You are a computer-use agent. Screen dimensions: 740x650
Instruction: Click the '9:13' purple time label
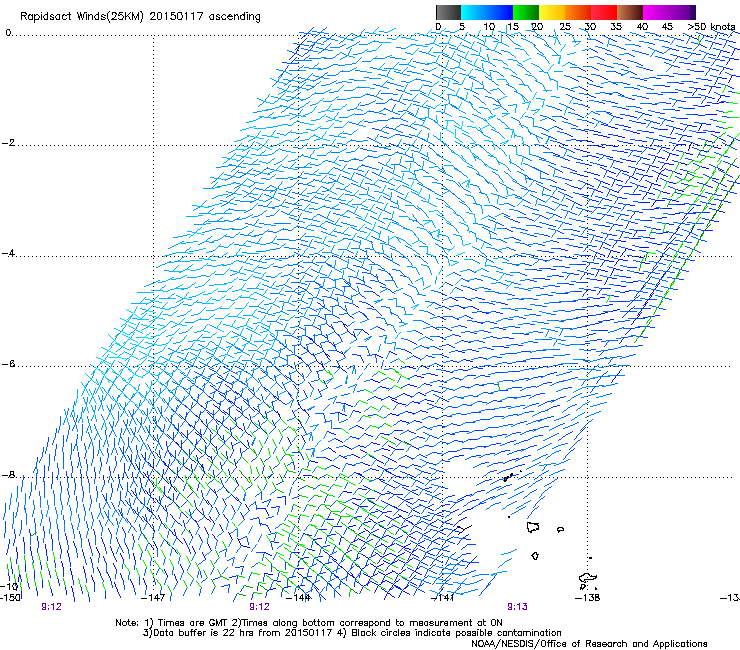coord(517,607)
